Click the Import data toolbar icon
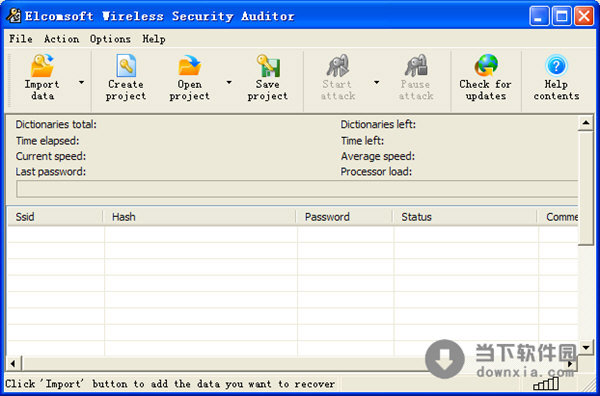Viewport: 600px width, 396px height. point(42,65)
